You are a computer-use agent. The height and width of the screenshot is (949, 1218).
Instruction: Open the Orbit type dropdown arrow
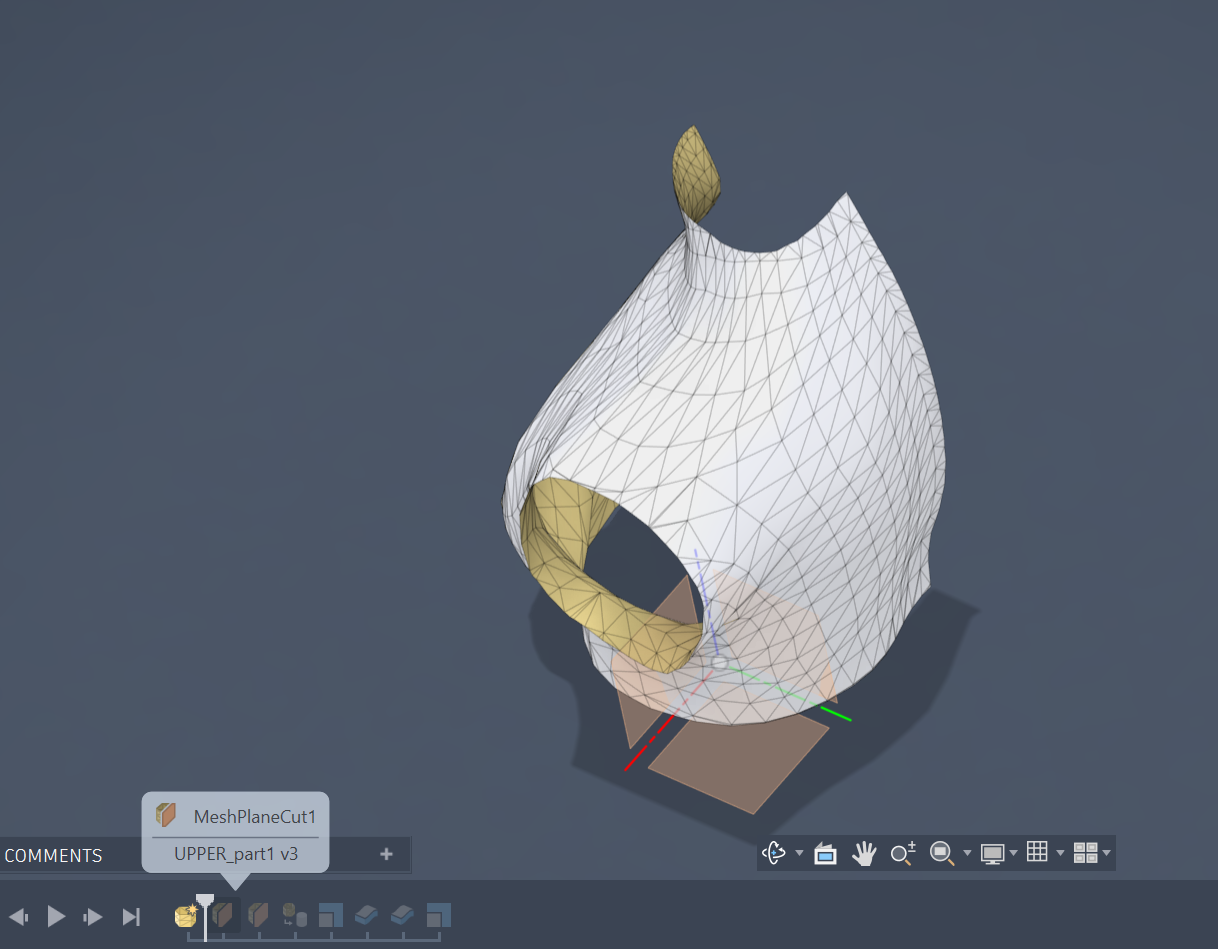pos(799,853)
